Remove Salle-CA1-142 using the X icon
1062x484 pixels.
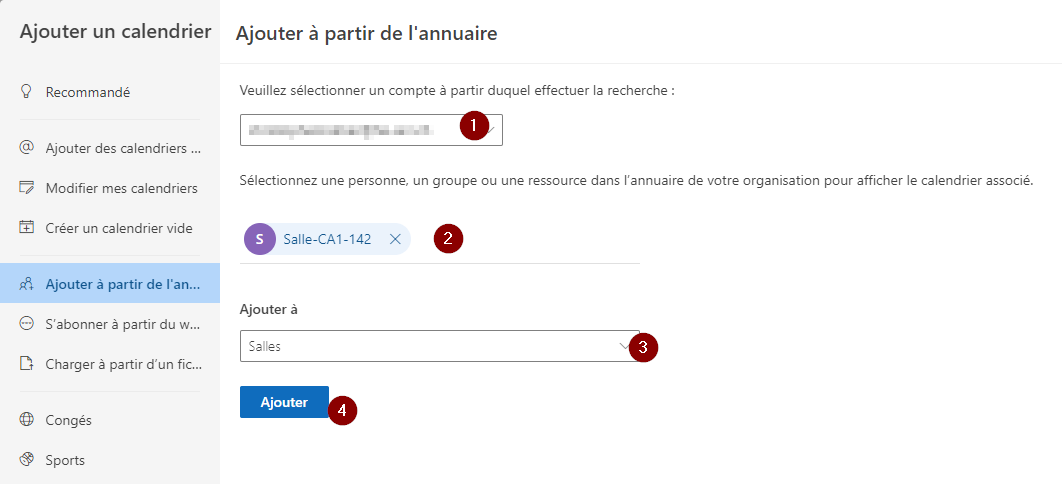point(396,239)
